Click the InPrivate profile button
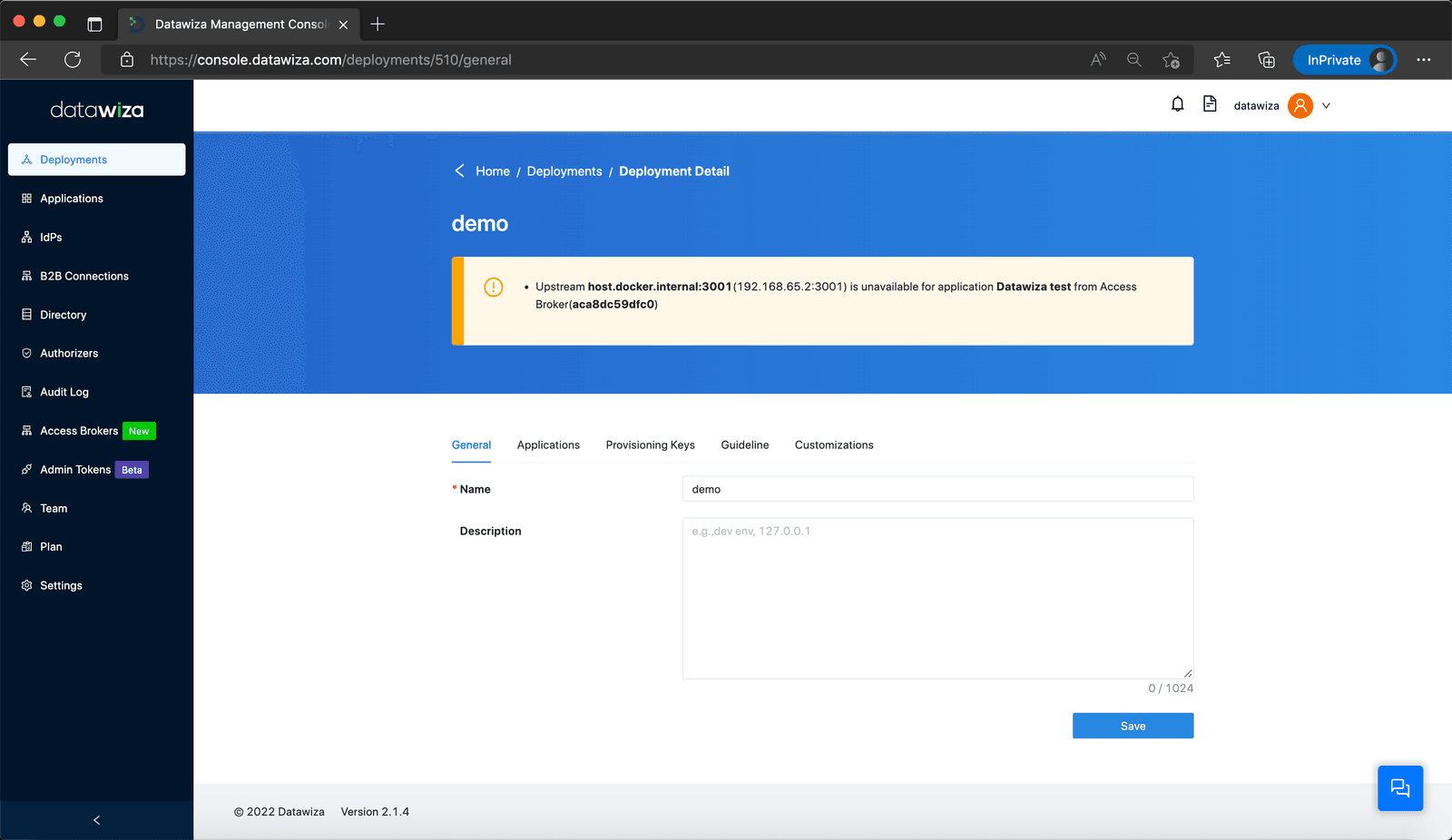 coord(1345,60)
